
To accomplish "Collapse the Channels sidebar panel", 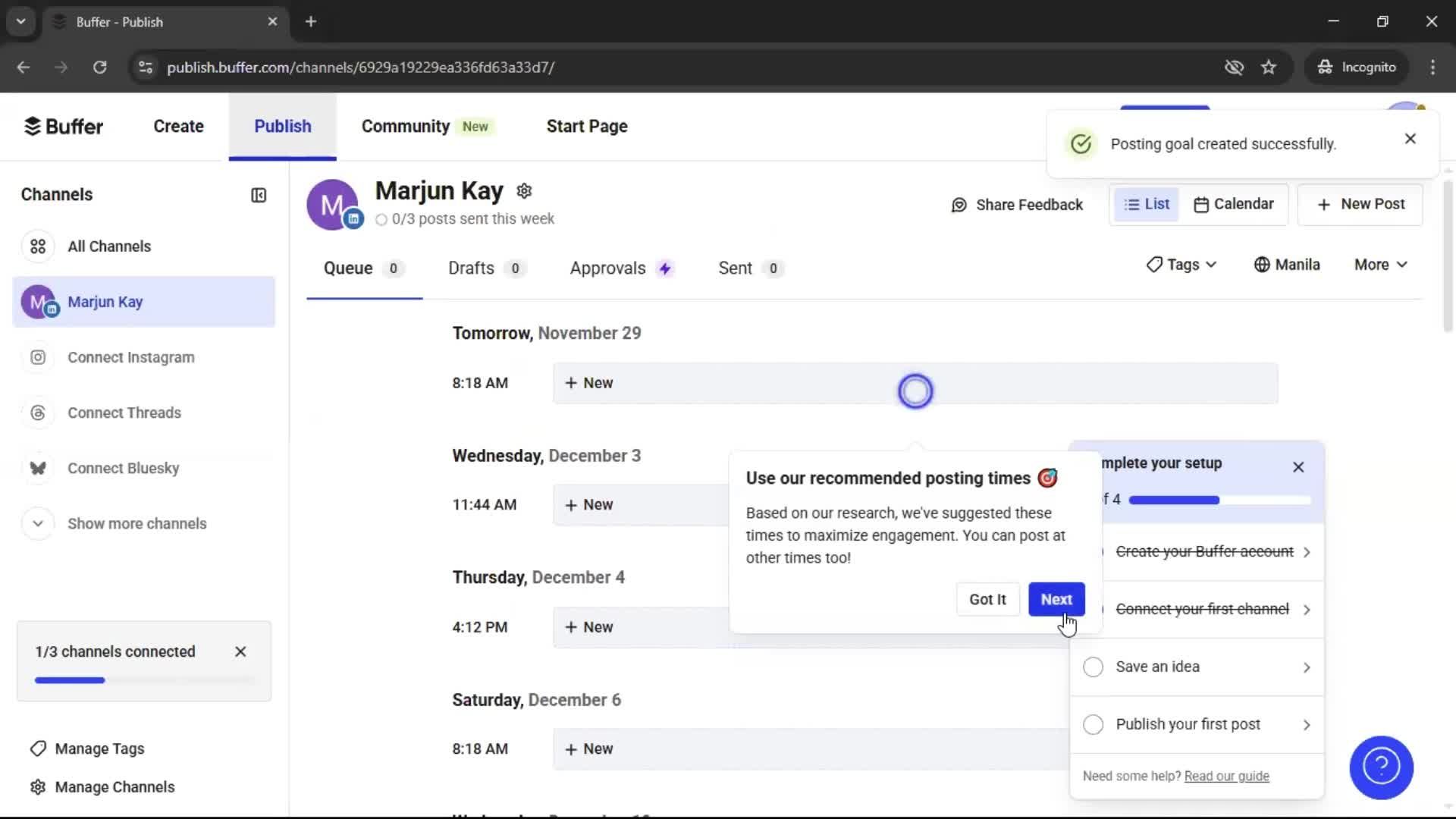I will (x=258, y=195).
